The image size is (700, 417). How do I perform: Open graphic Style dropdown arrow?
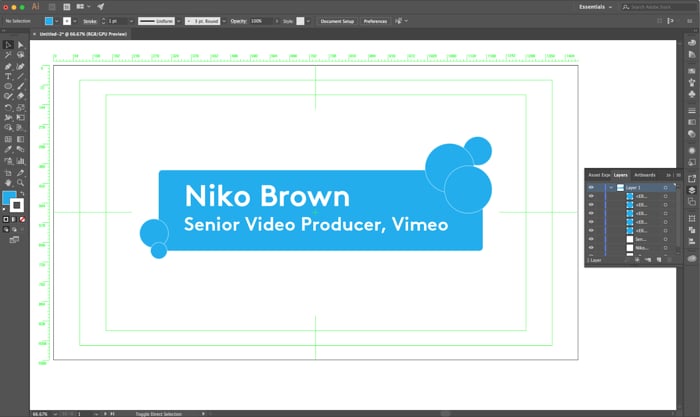point(308,21)
